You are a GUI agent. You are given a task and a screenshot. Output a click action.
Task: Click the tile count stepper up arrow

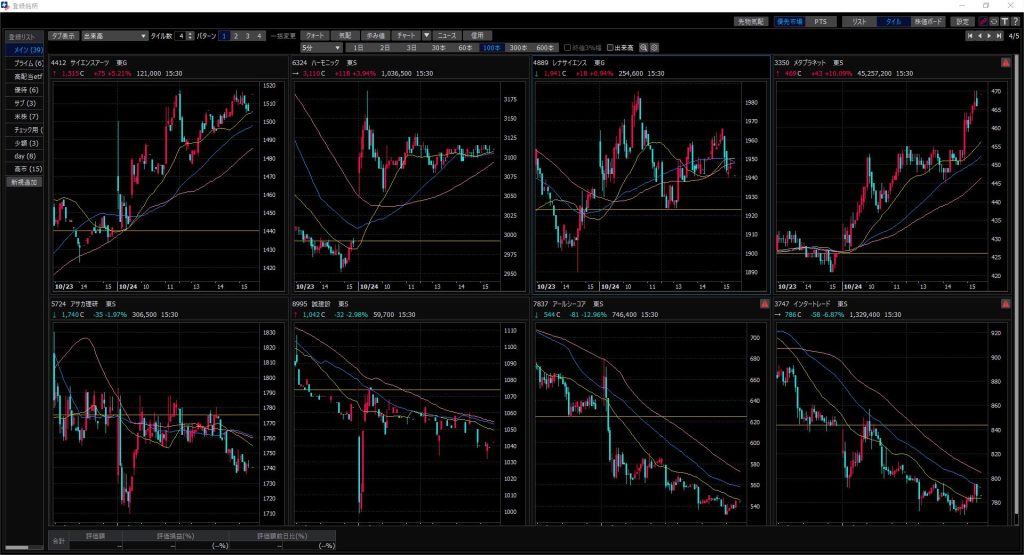click(x=191, y=33)
